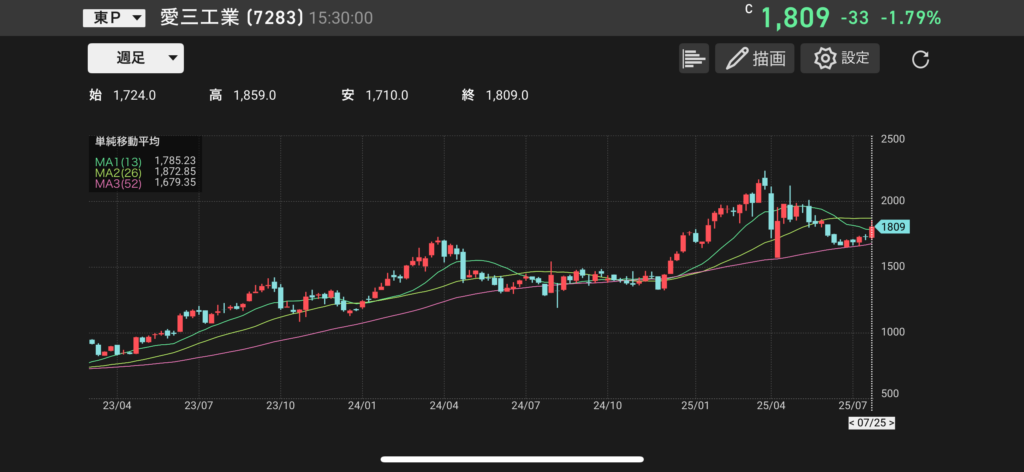Click the 07/25 date marker
This screenshot has height=472, width=1024.
tap(871, 423)
